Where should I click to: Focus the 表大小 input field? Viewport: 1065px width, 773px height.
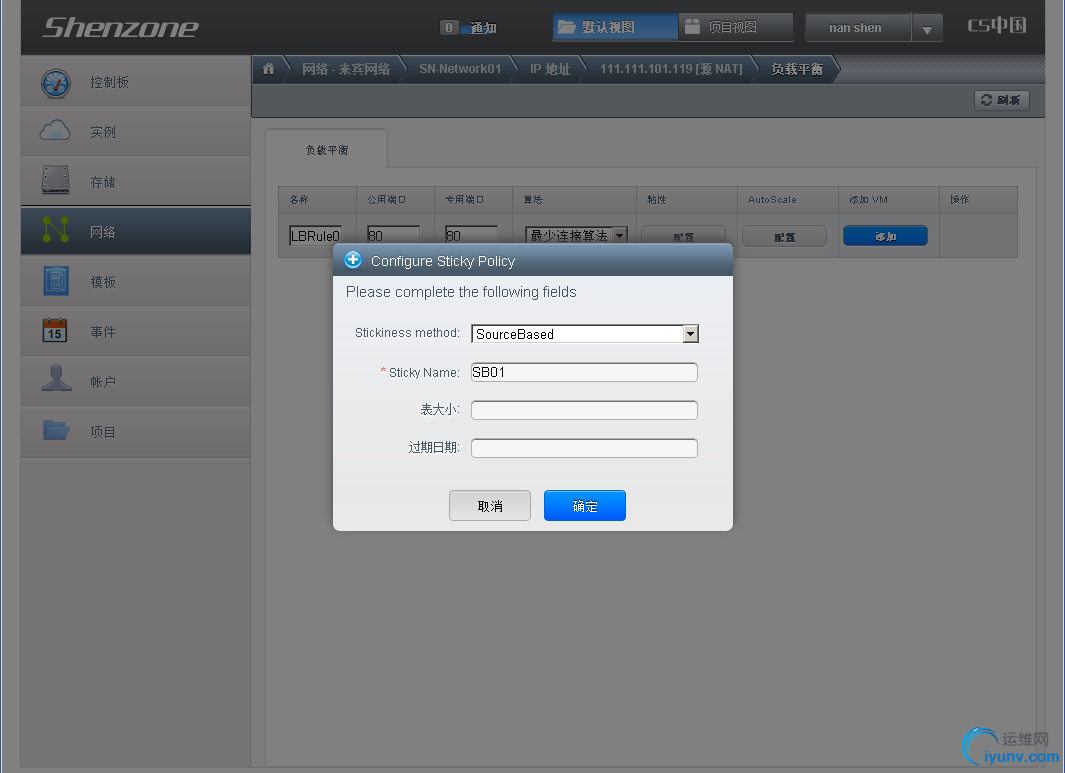point(584,410)
